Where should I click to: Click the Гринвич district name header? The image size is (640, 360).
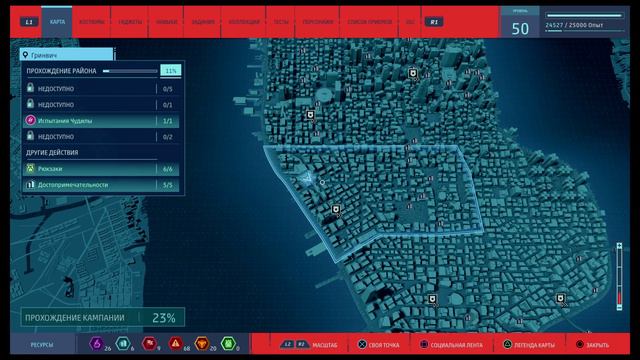click(68, 55)
